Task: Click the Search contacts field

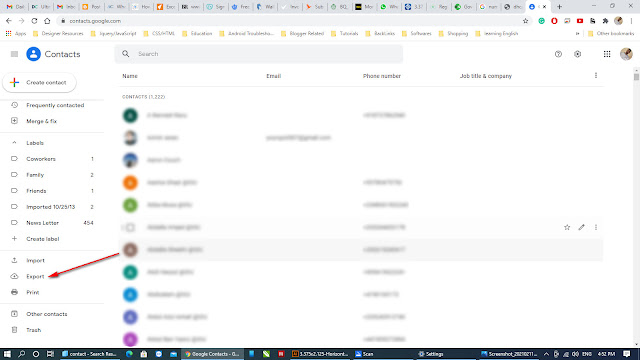Action: click(259, 54)
